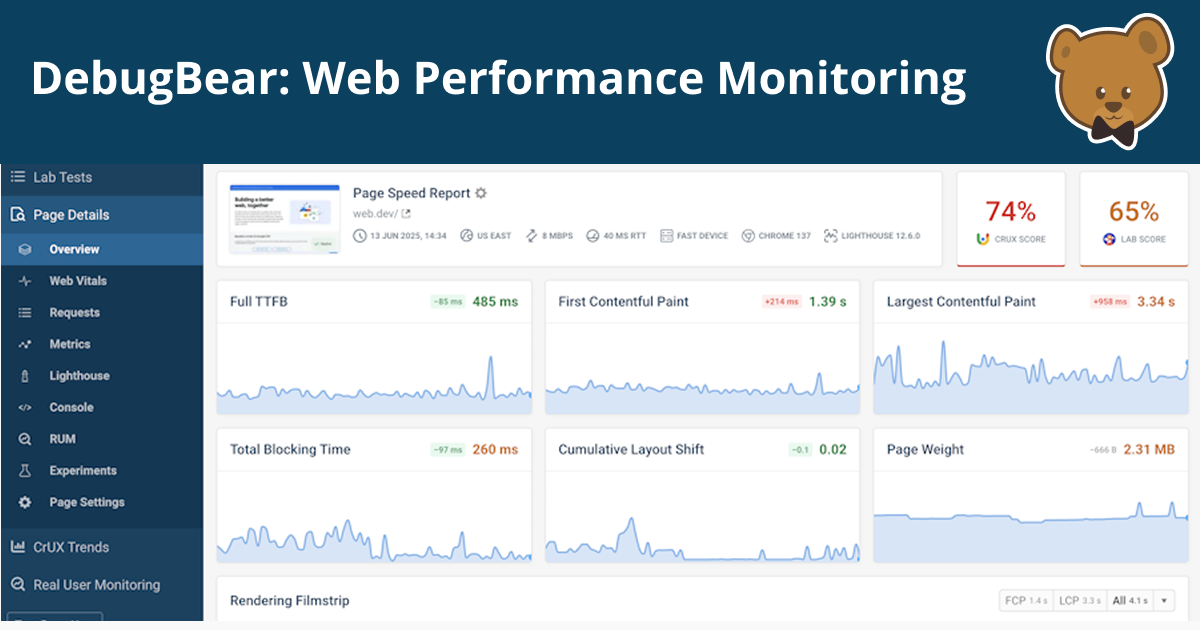
Task: Click the Experiments flask icon in sidebar
Action: point(25,471)
